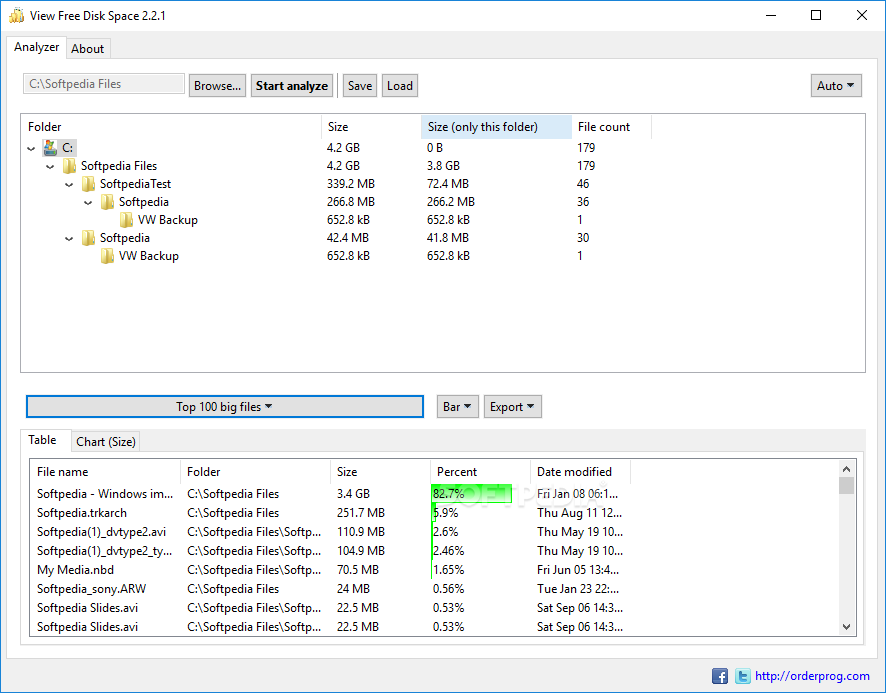Image resolution: width=886 pixels, height=693 pixels.
Task: Switch to the Chart (Size) tab
Action: click(x=106, y=441)
